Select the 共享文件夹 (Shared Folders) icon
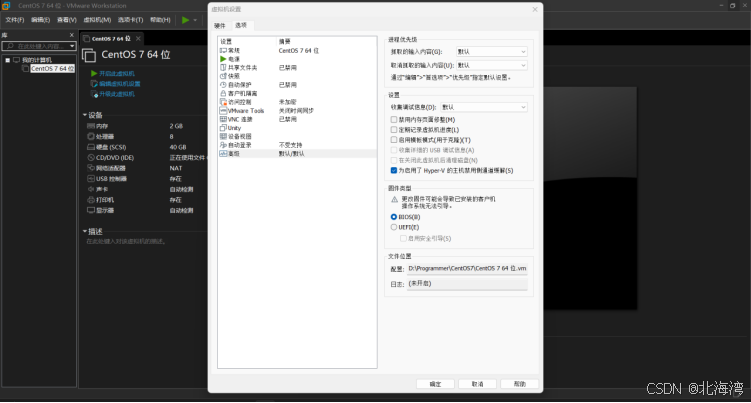The height and width of the screenshot is (403, 751). [x=223, y=68]
